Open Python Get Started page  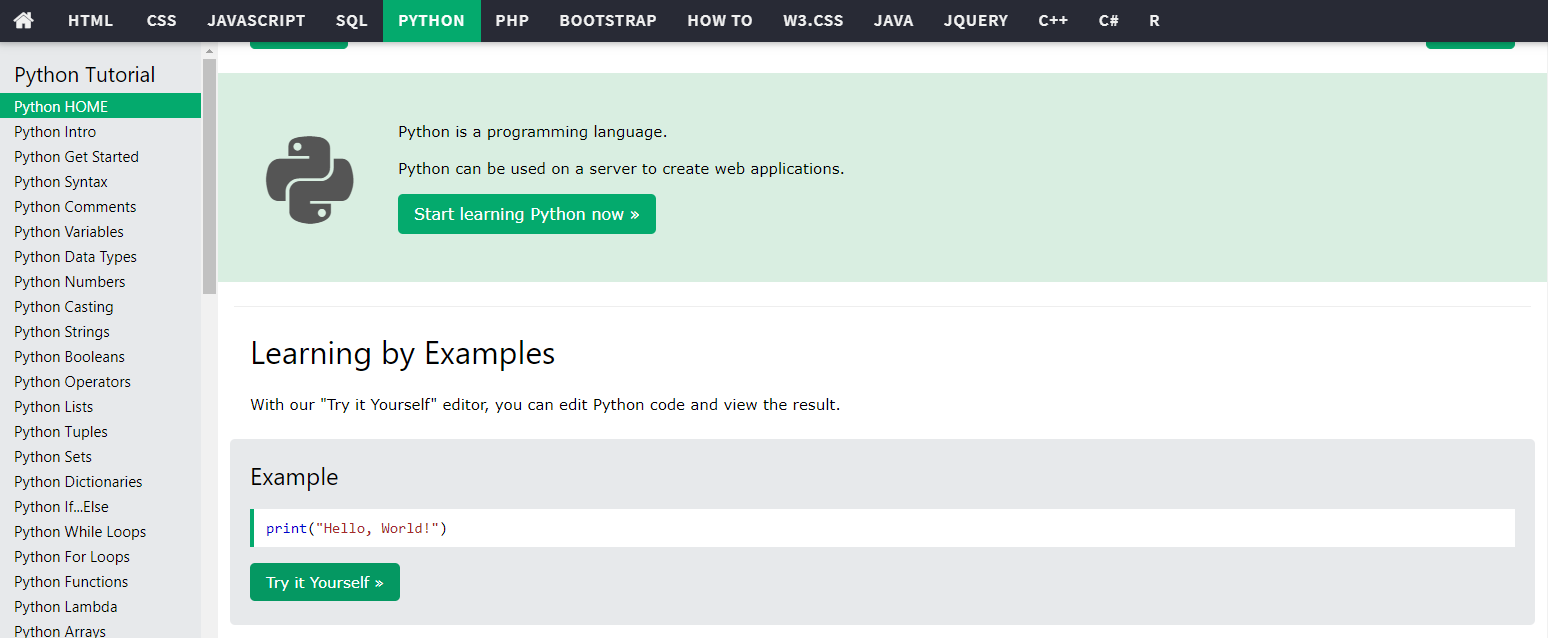click(100, 156)
